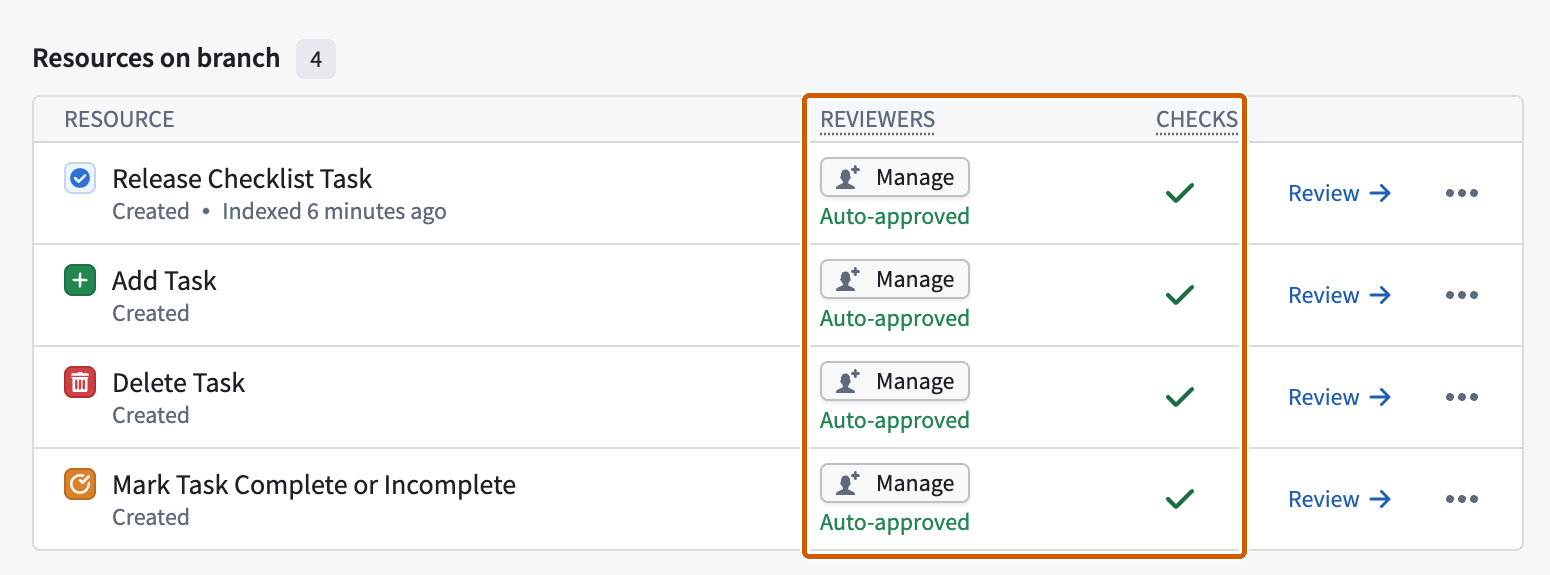This screenshot has width=1550, height=575.
Task: Review the Delete Task resource
Action: [x=1339, y=397]
